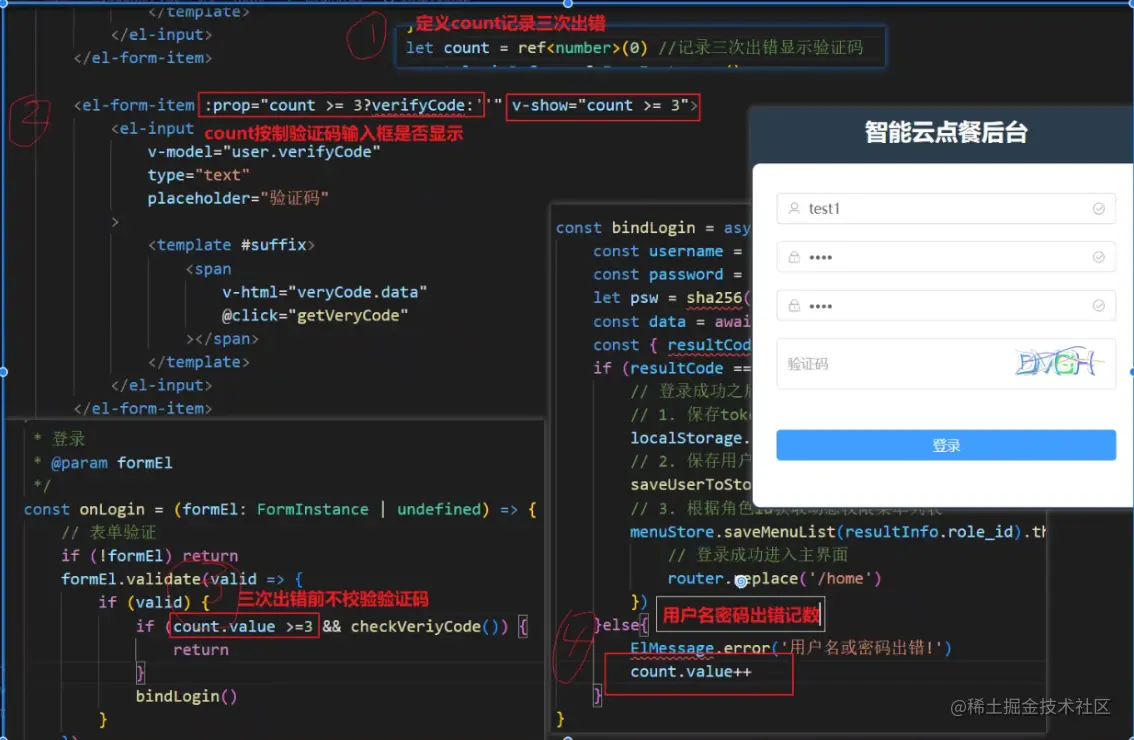Refresh the captcha image in the 验证码 field
Screen dimensions: 1134x740
coord(1058,363)
